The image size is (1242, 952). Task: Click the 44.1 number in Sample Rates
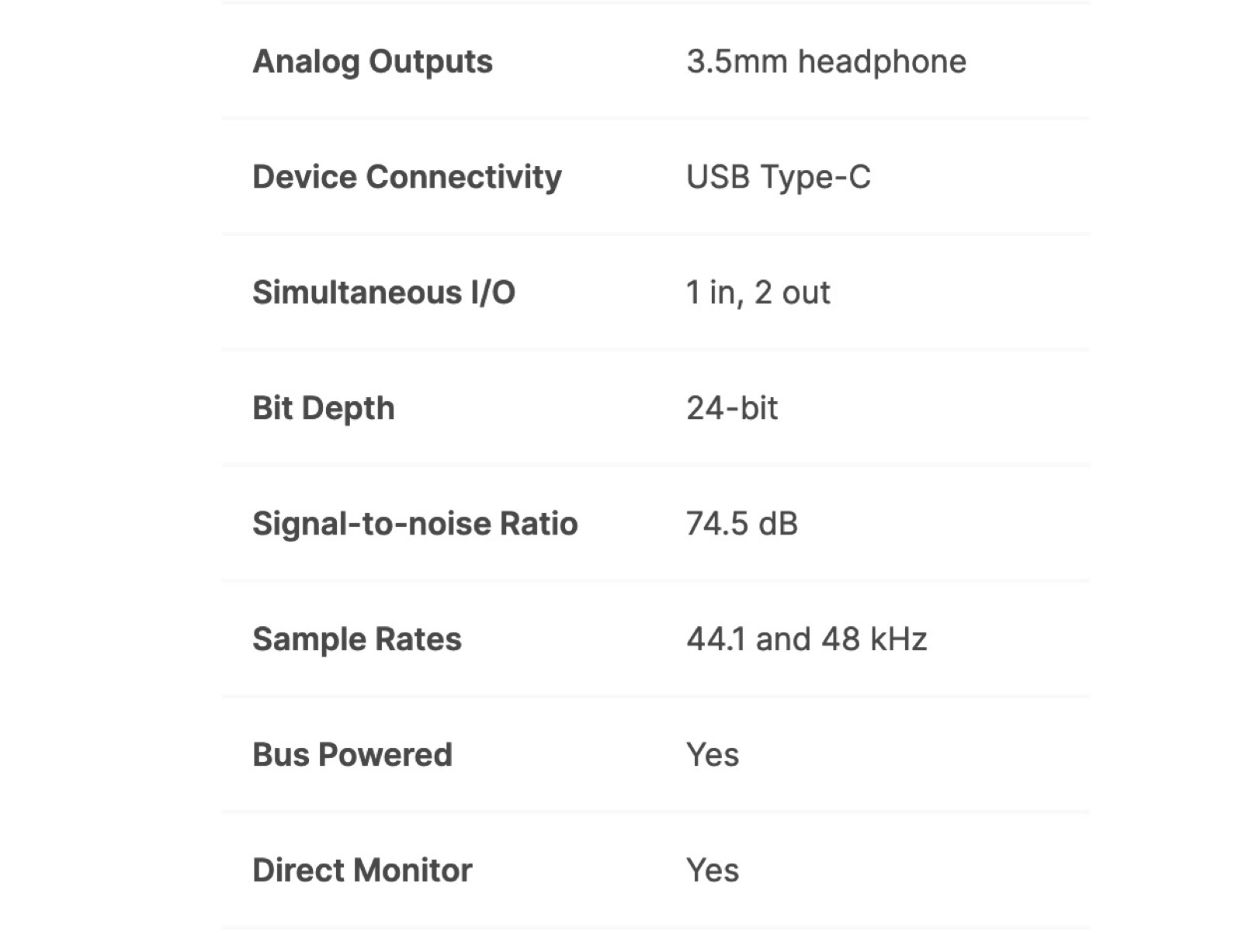[716, 640]
